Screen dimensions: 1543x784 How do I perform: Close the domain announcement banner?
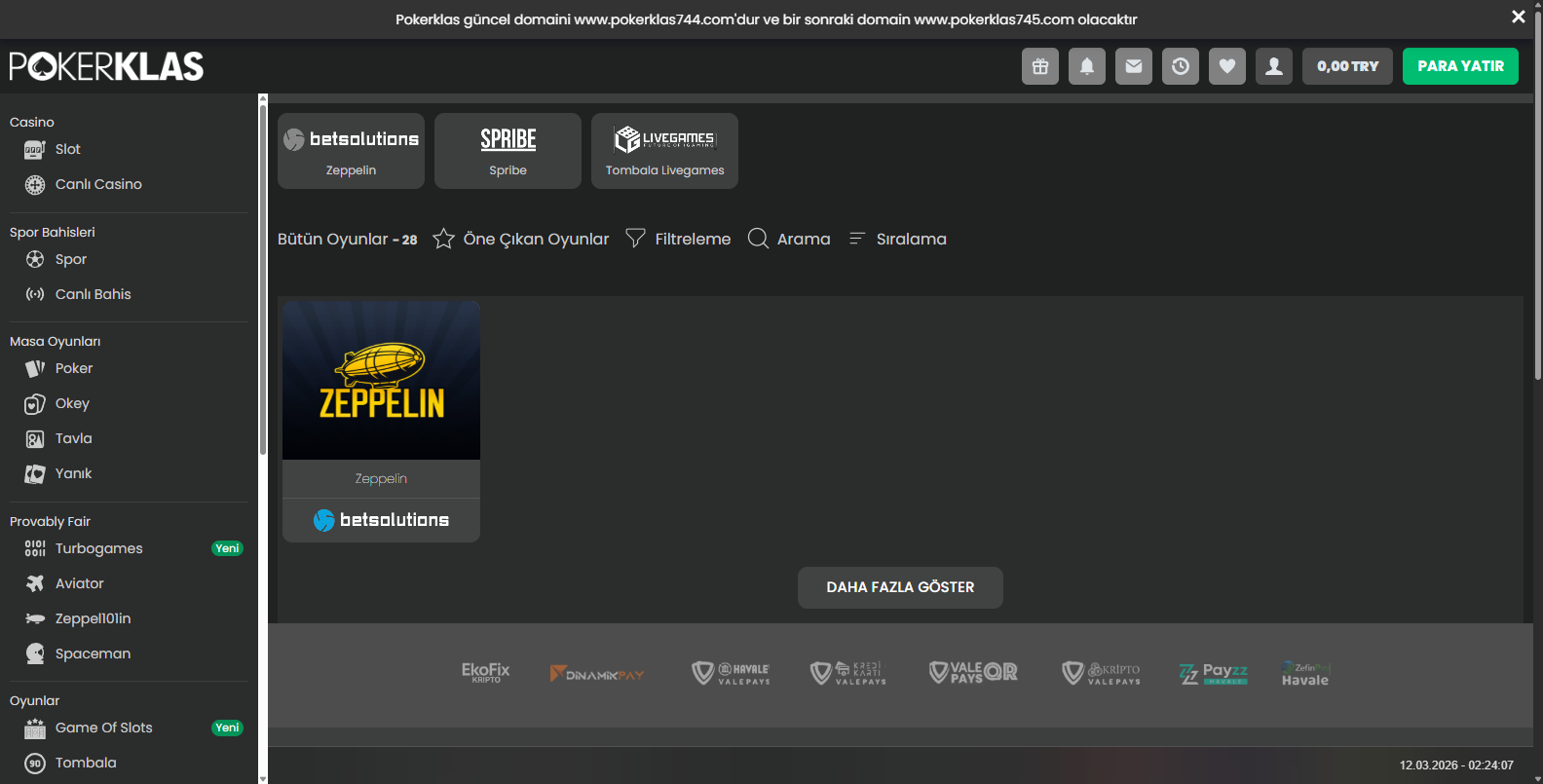pyautogui.click(x=1519, y=17)
